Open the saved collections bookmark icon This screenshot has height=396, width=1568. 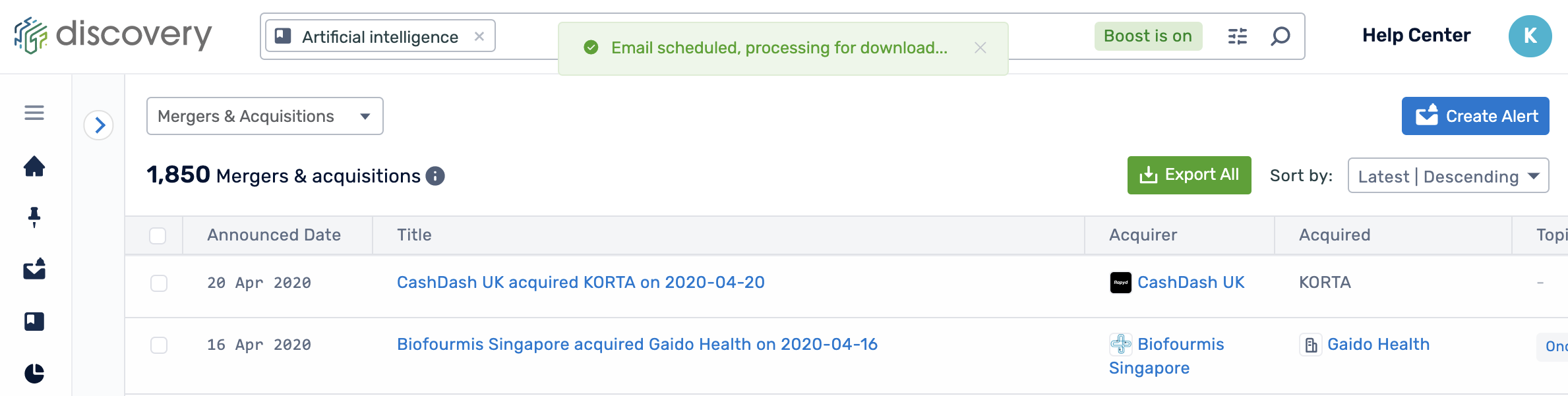coord(34,322)
